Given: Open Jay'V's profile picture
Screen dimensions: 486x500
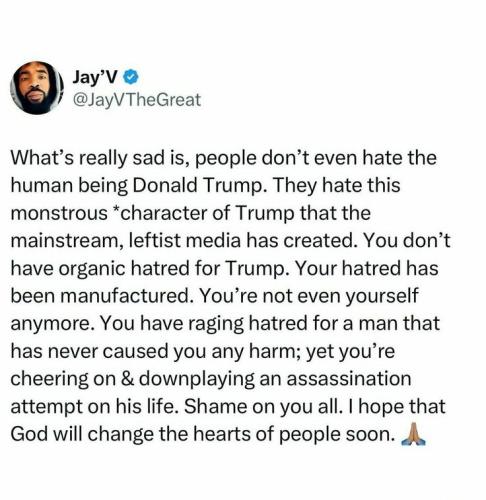Looking at the screenshot, I should point(37,88).
